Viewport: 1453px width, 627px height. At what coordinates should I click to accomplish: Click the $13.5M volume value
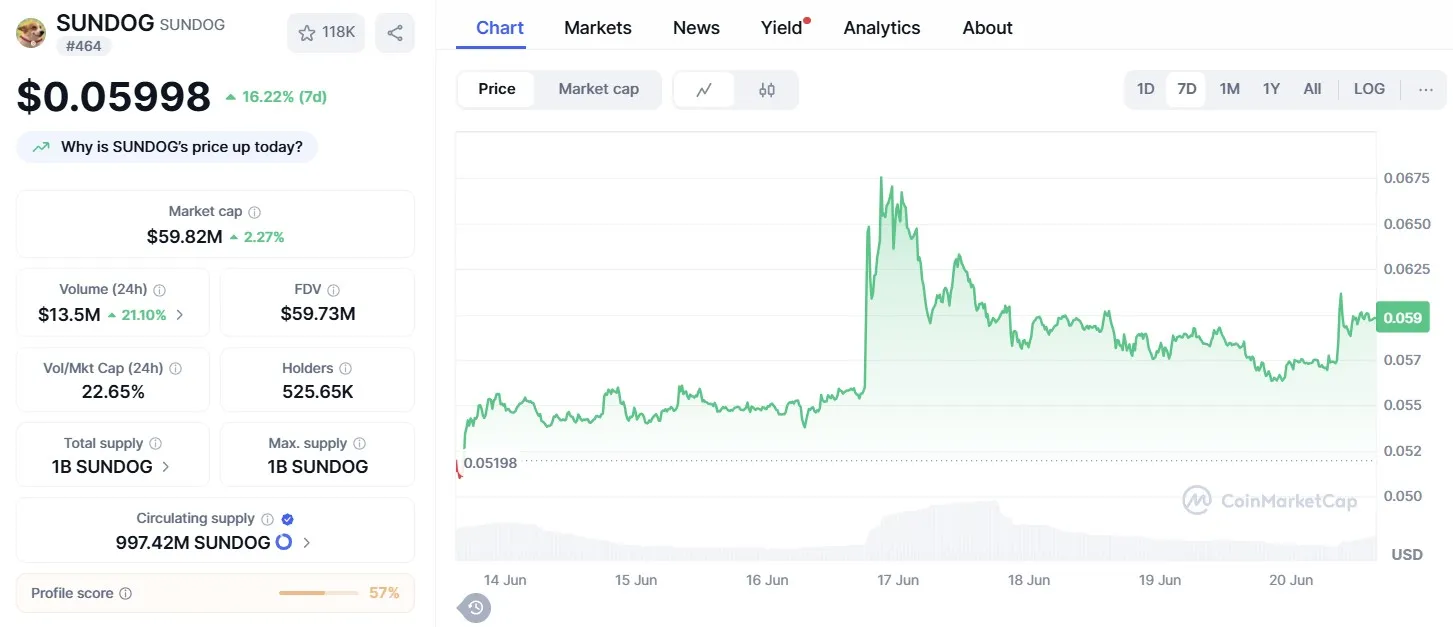[69, 315]
